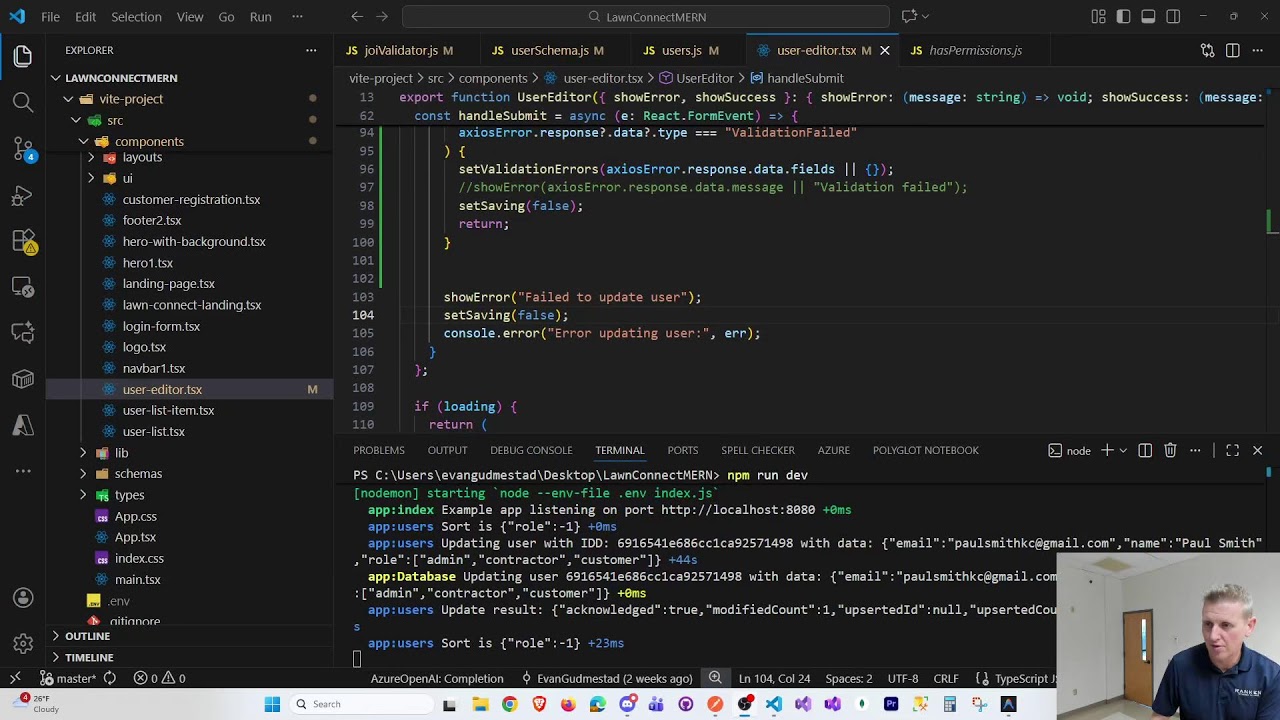This screenshot has height=720, width=1280.
Task: Click the Windows taskbar Search box
Action: 360,704
